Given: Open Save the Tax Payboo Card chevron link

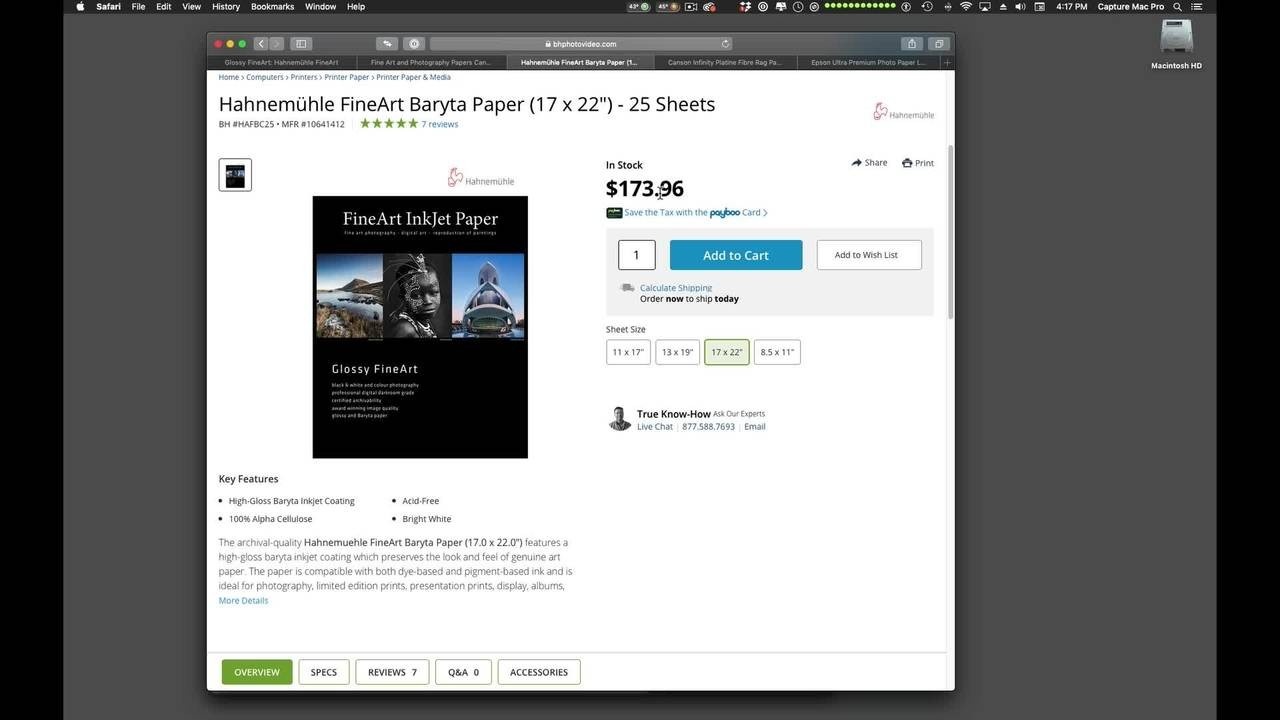Looking at the screenshot, I should click(x=696, y=212).
